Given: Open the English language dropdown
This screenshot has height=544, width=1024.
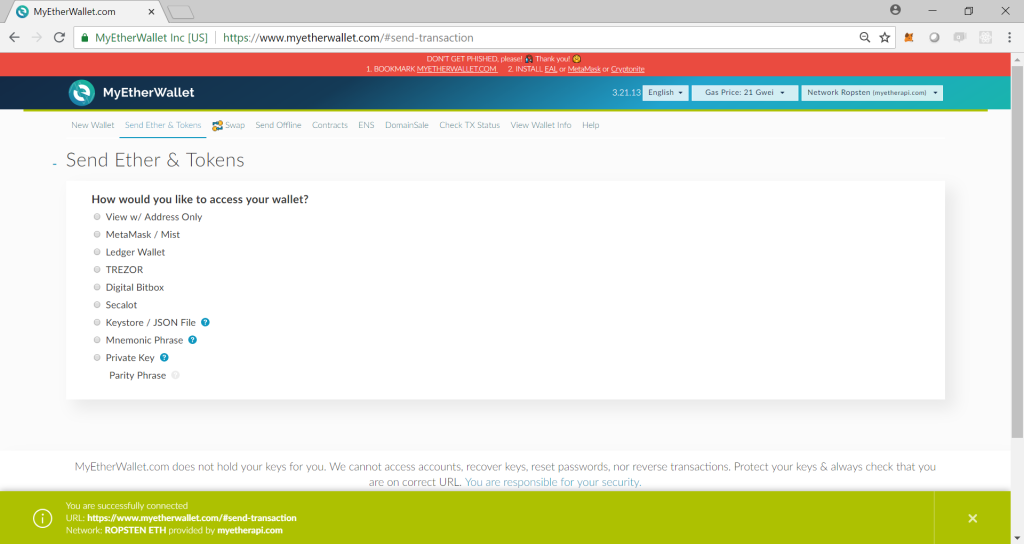Looking at the screenshot, I should [x=665, y=93].
